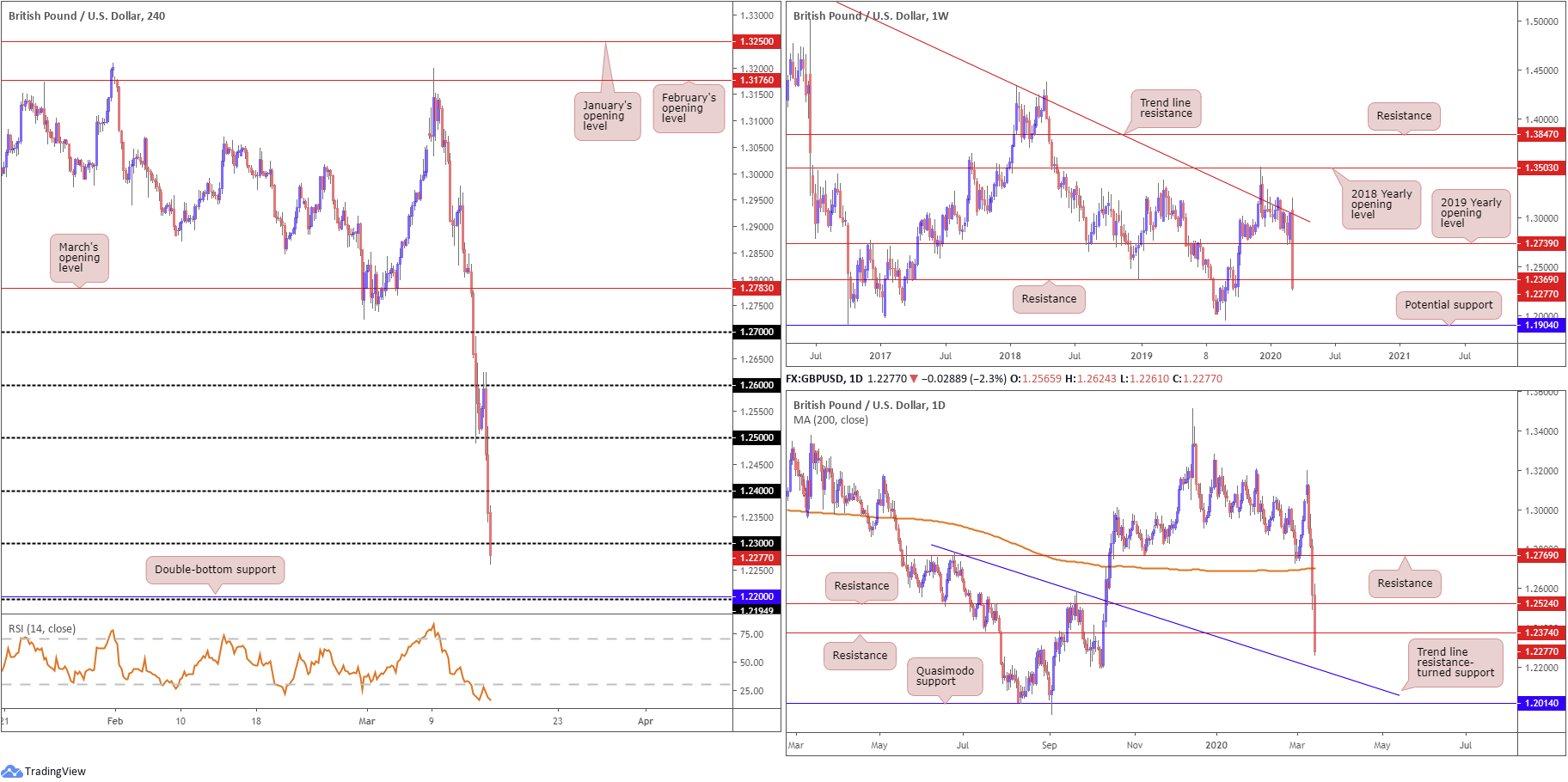Select the weekly Resistance callout near 1.23690

(x=1049, y=299)
